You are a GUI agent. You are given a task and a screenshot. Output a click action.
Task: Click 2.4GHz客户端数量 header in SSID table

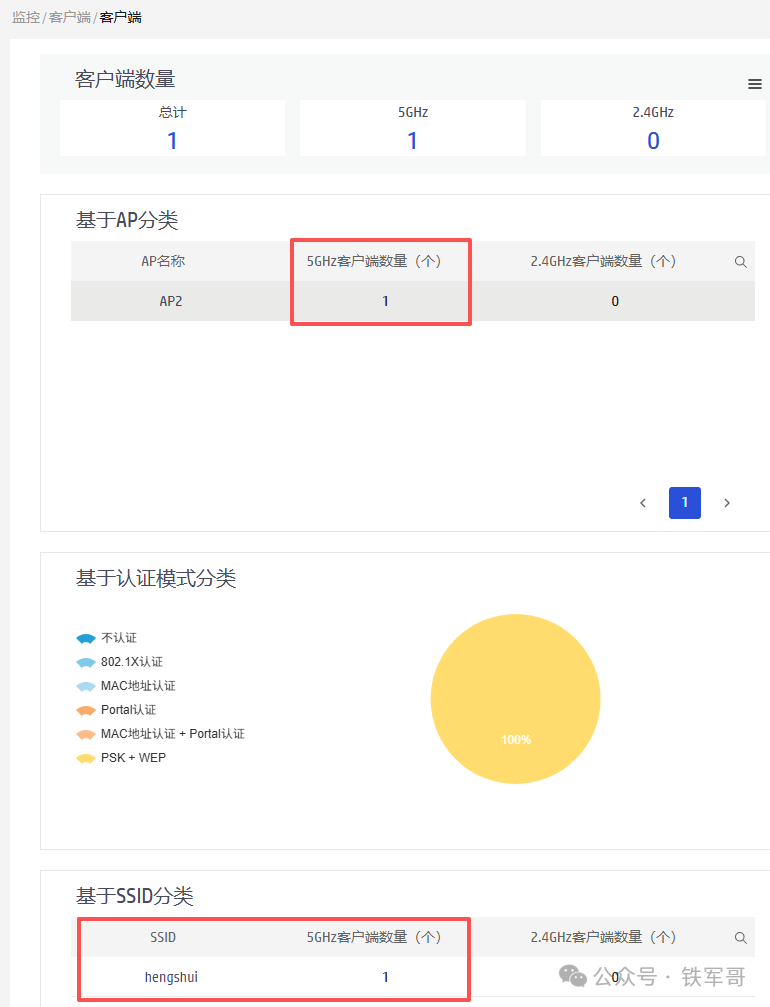point(603,938)
